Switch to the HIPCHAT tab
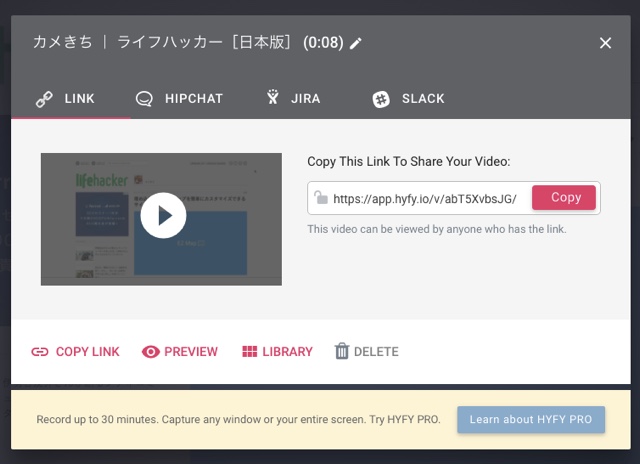This screenshot has width=640, height=464. click(x=180, y=99)
